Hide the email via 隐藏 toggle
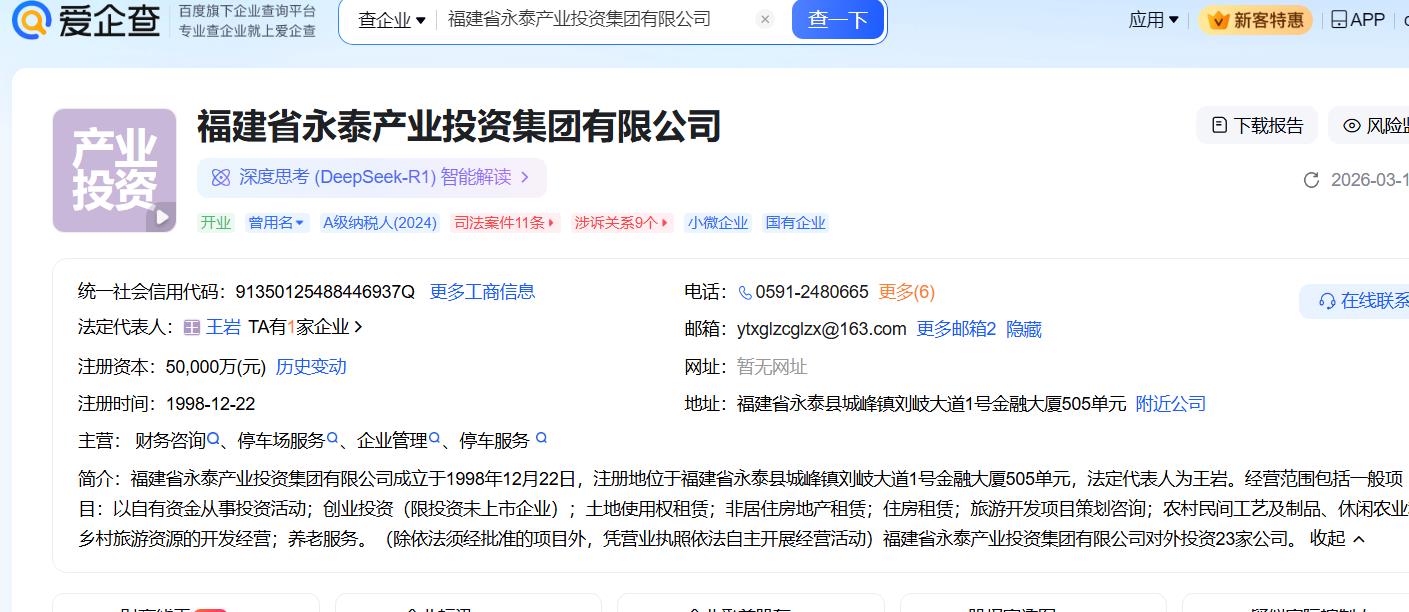Screen dimensions: 1409x612 1024,329
